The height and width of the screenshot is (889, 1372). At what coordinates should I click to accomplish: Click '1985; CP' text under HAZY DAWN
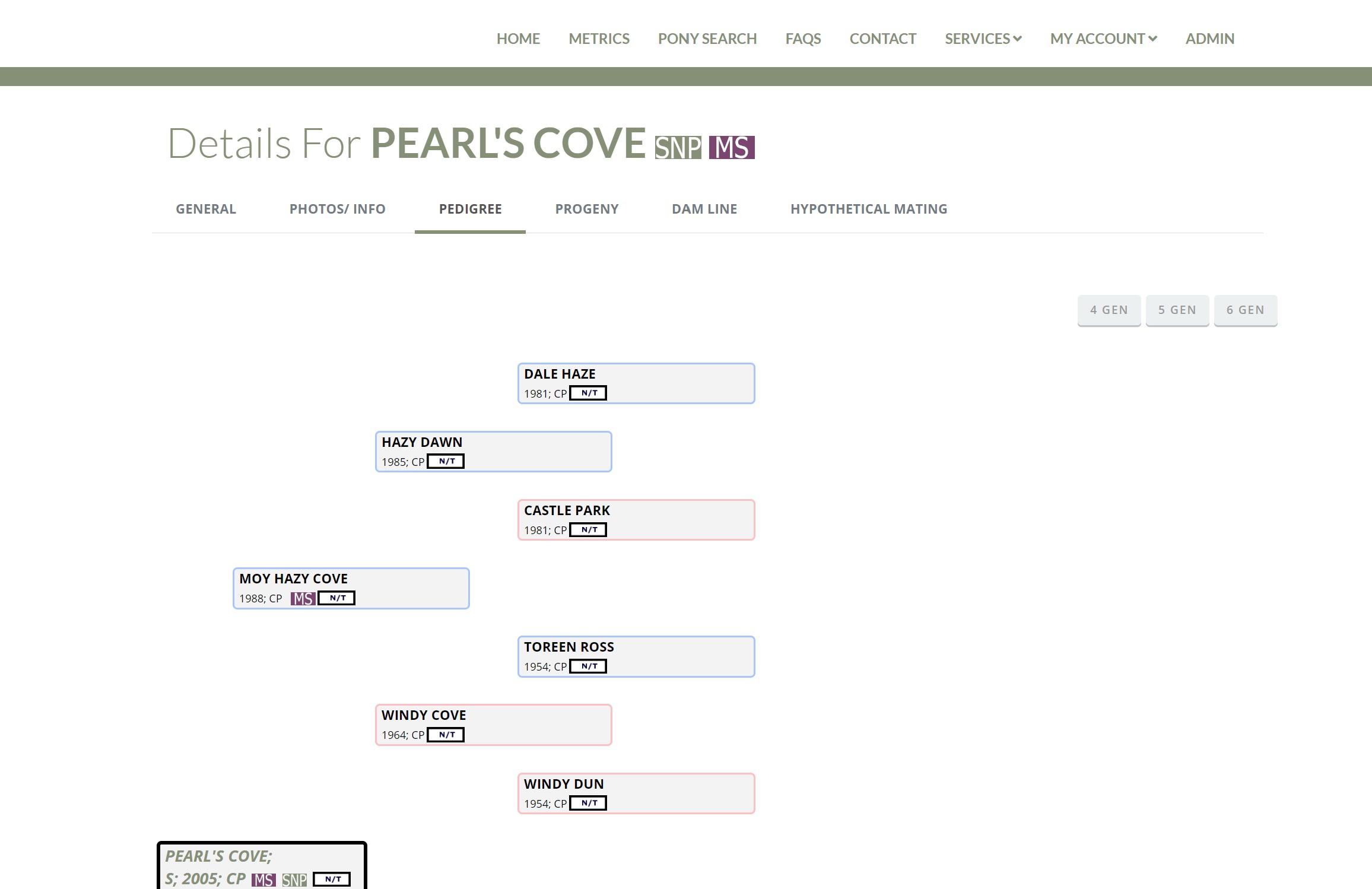click(403, 462)
